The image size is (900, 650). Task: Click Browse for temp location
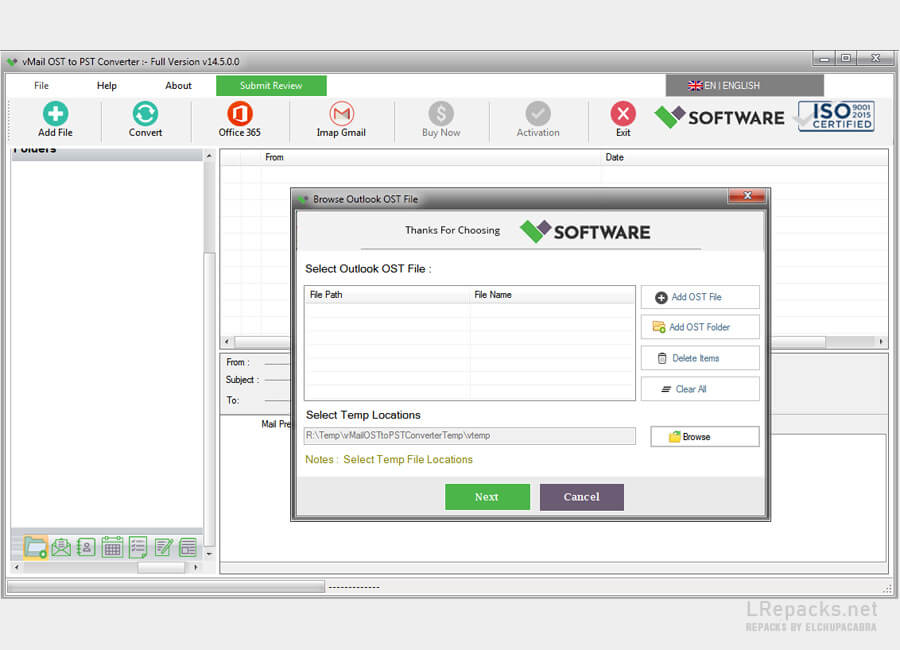704,436
